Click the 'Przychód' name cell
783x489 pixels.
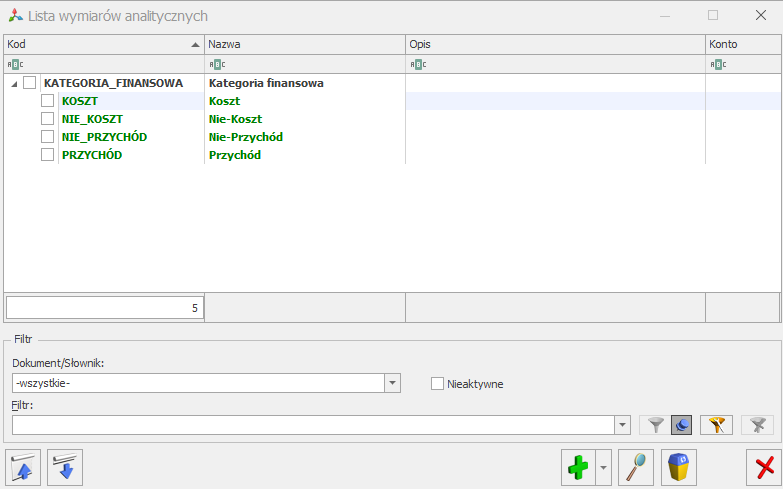tap(235, 155)
